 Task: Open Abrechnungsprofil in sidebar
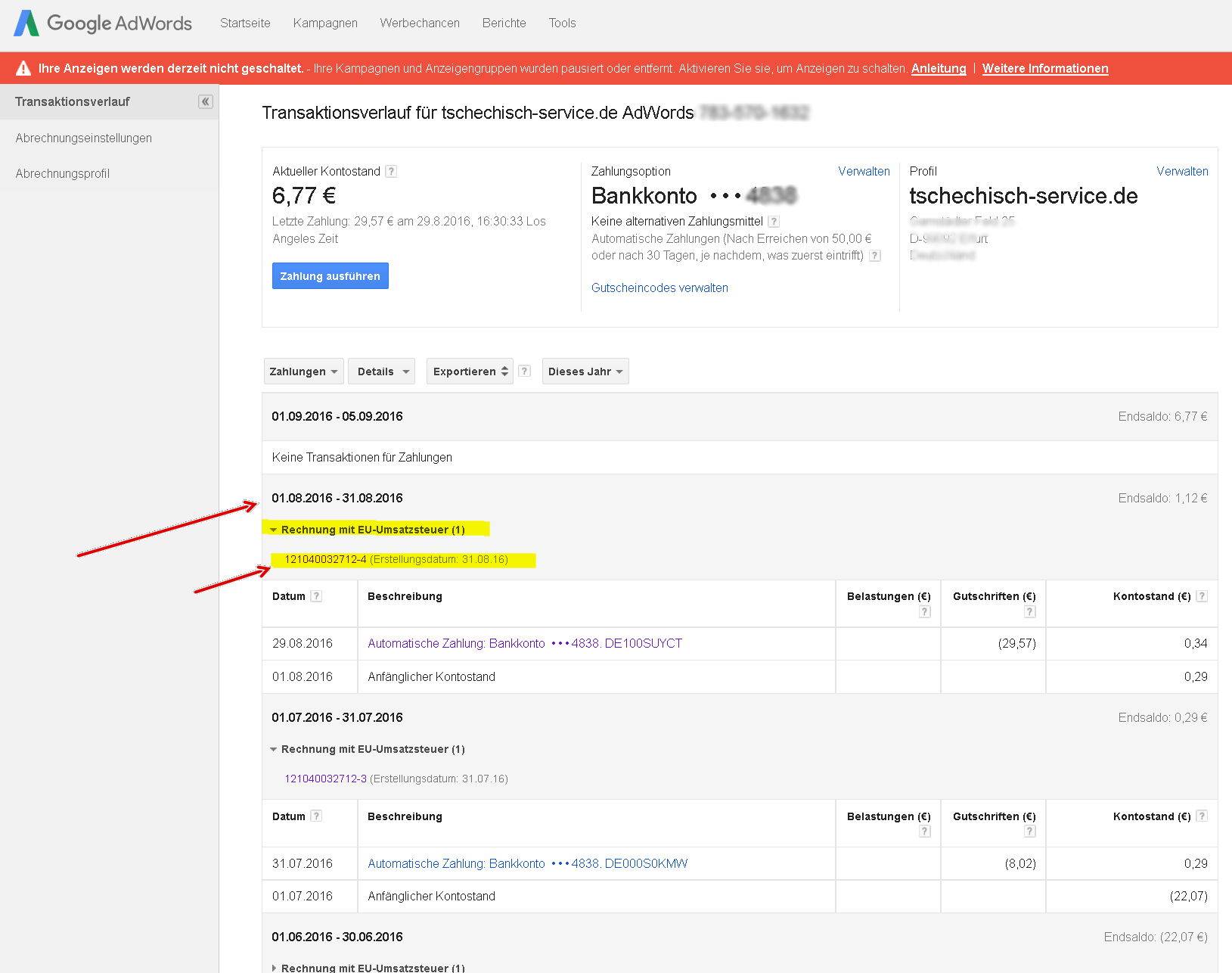tap(63, 173)
